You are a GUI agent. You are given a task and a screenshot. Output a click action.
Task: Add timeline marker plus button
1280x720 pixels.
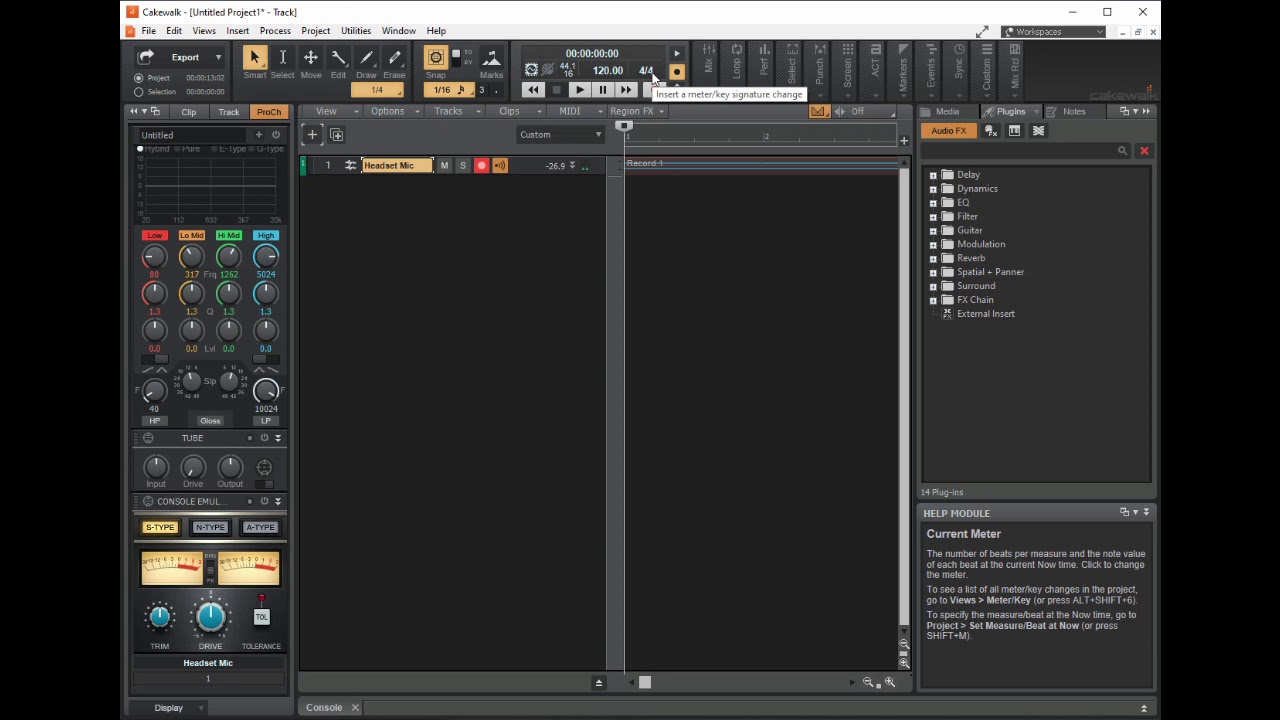coord(904,141)
